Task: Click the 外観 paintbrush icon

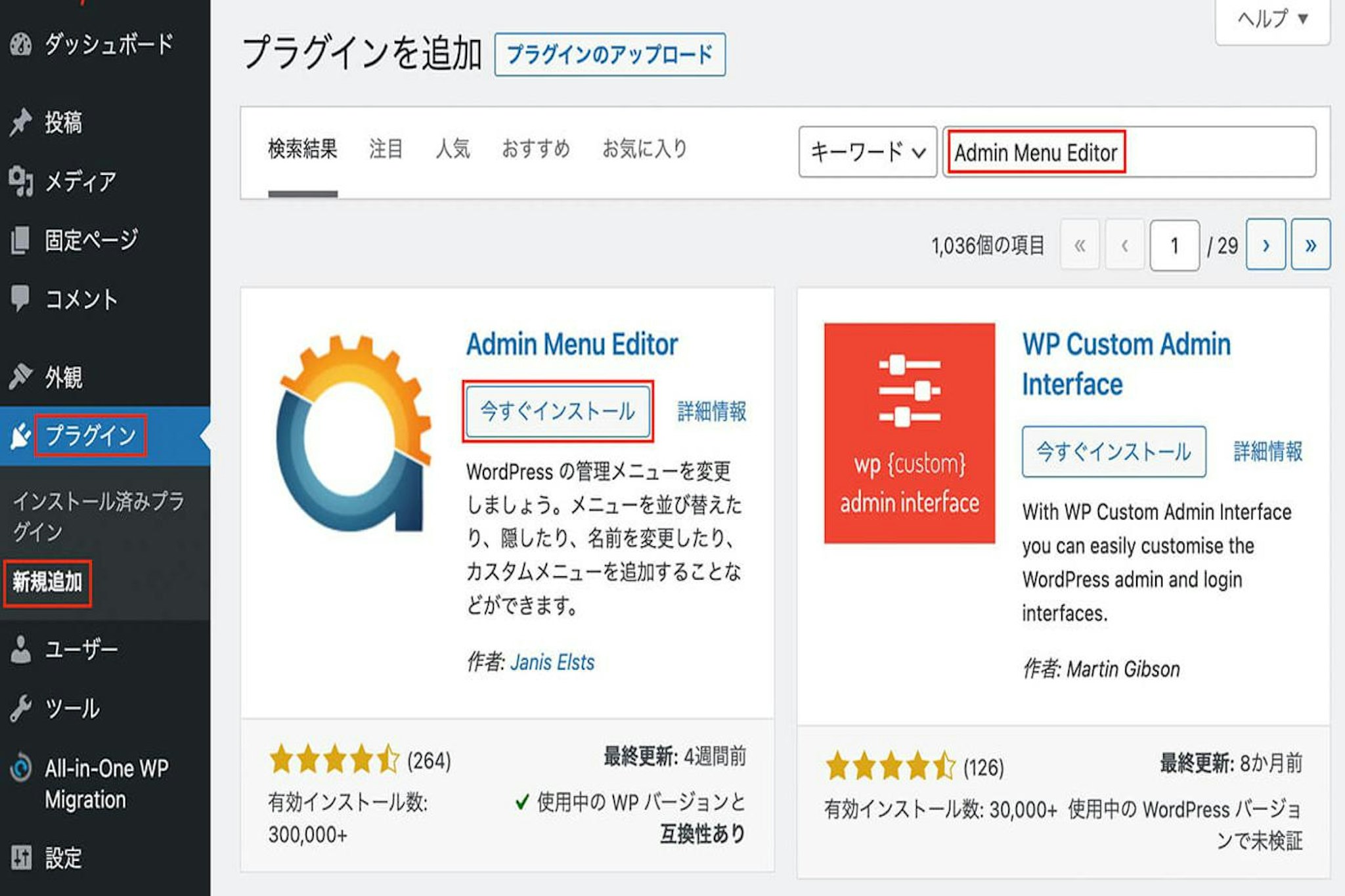Action: point(21,376)
